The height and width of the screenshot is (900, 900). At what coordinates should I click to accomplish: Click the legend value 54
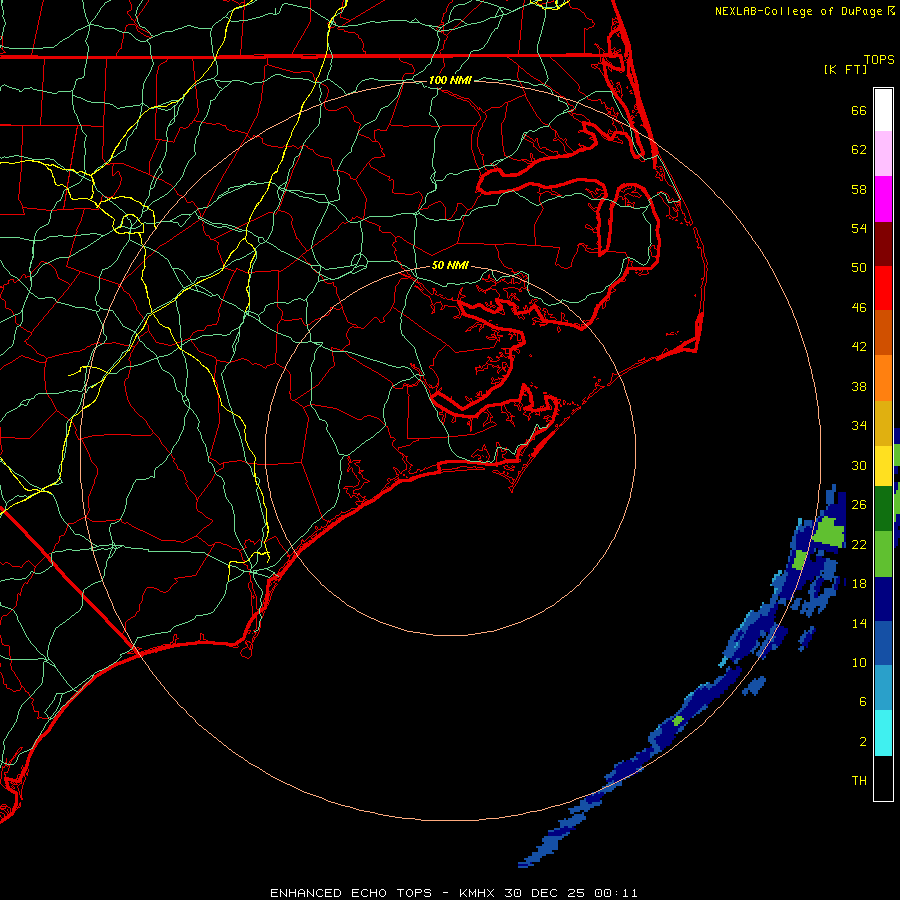tap(859, 228)
